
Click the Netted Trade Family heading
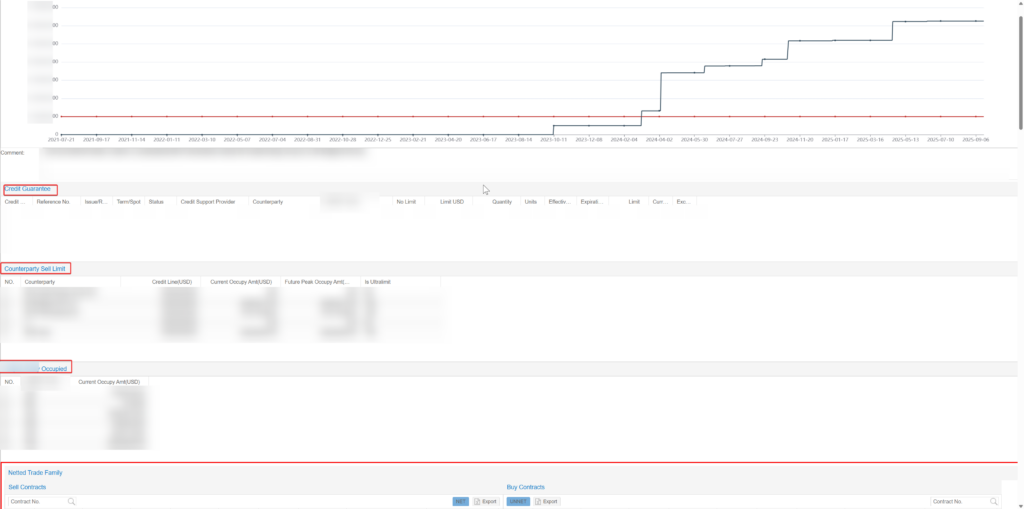(37, 472)
